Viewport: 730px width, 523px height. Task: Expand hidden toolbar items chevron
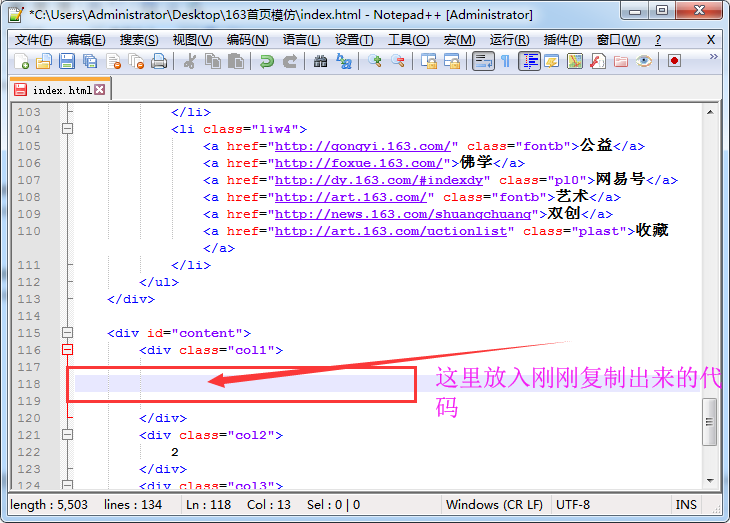coord(713,57)
